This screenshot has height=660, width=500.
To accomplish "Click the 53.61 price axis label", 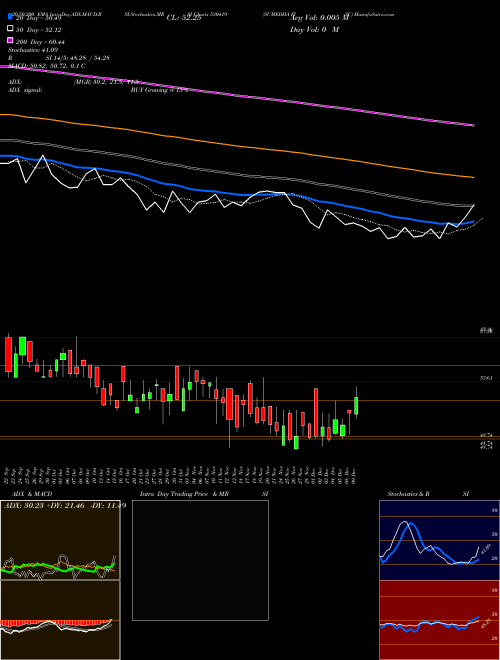I will (486, 378).
